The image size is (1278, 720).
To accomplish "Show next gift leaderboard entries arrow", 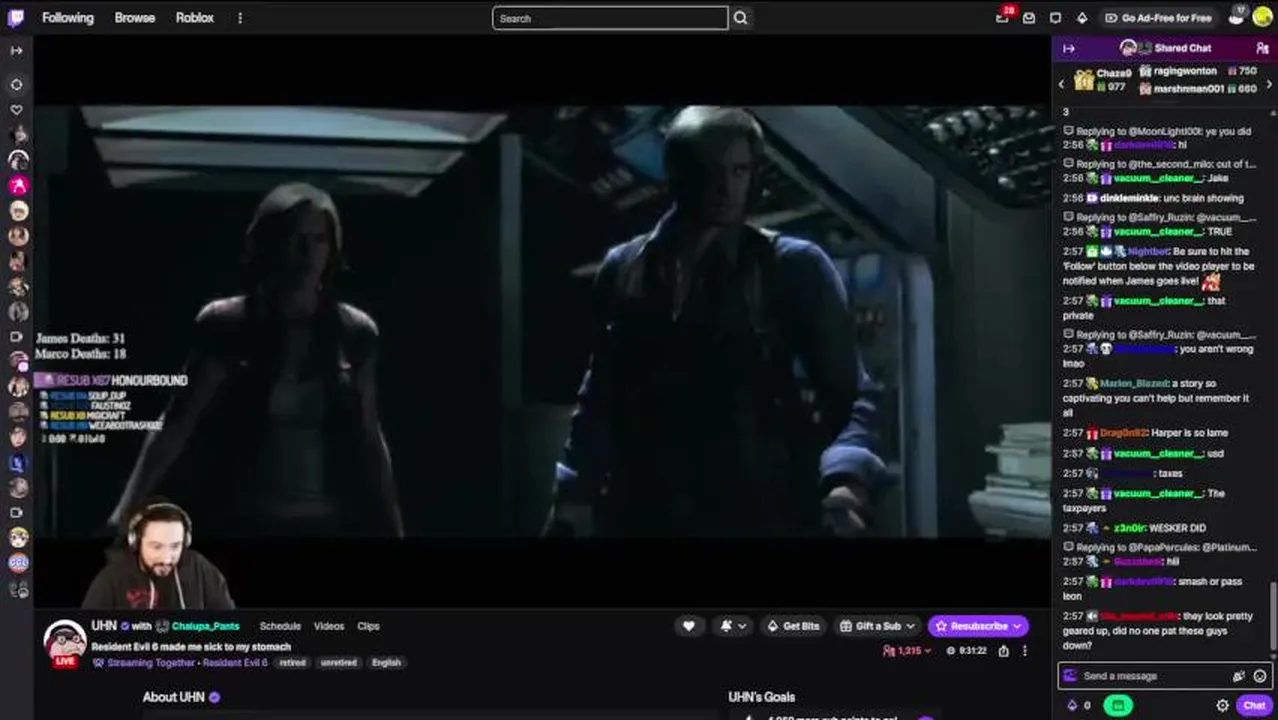I will (x=1269, y=84).
